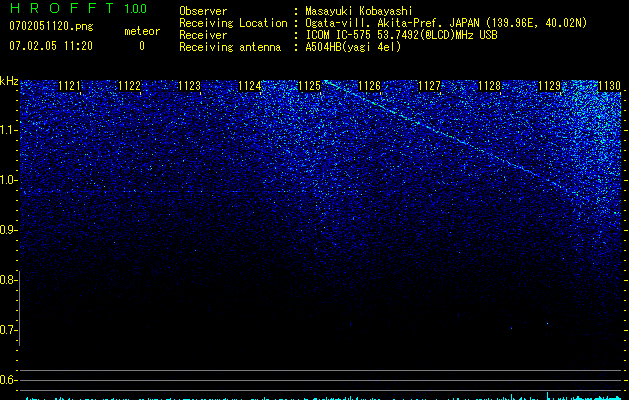Click the date stamp 07.02.05 11:20
The height and width of the screenshot is (400, 629).
pyautogui.click(x=51, y=46)
